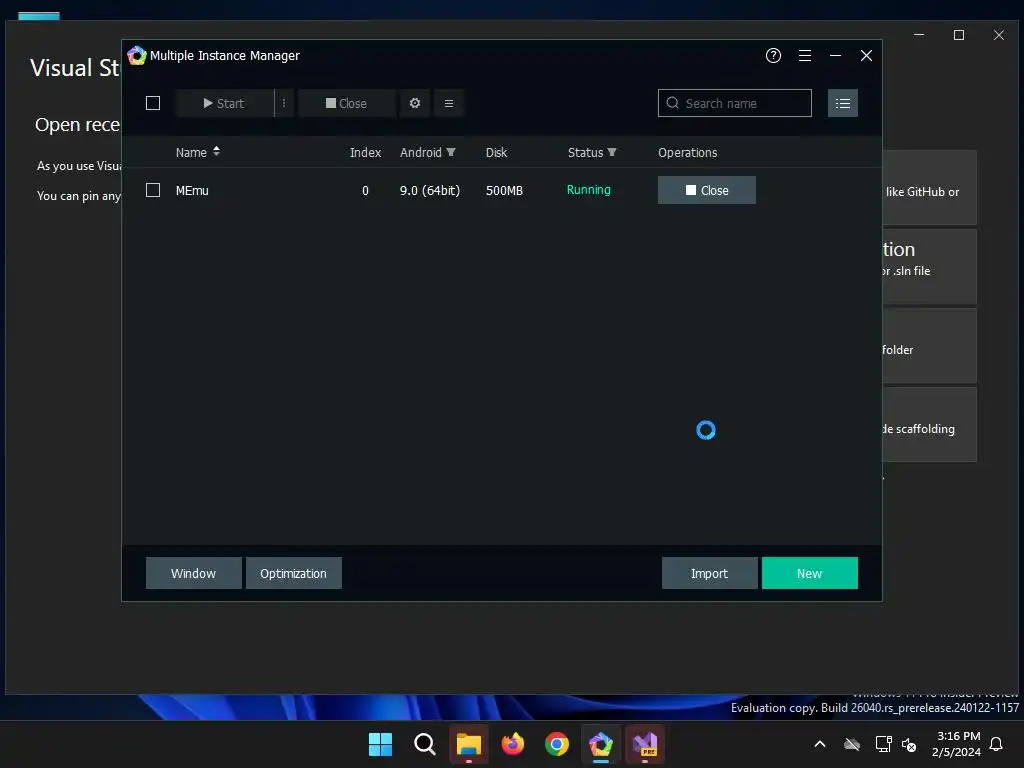The height and width of the screenshot is (768, 1024).
Task: Click the Visual Studio .sln file card
Action: [930, 266]
